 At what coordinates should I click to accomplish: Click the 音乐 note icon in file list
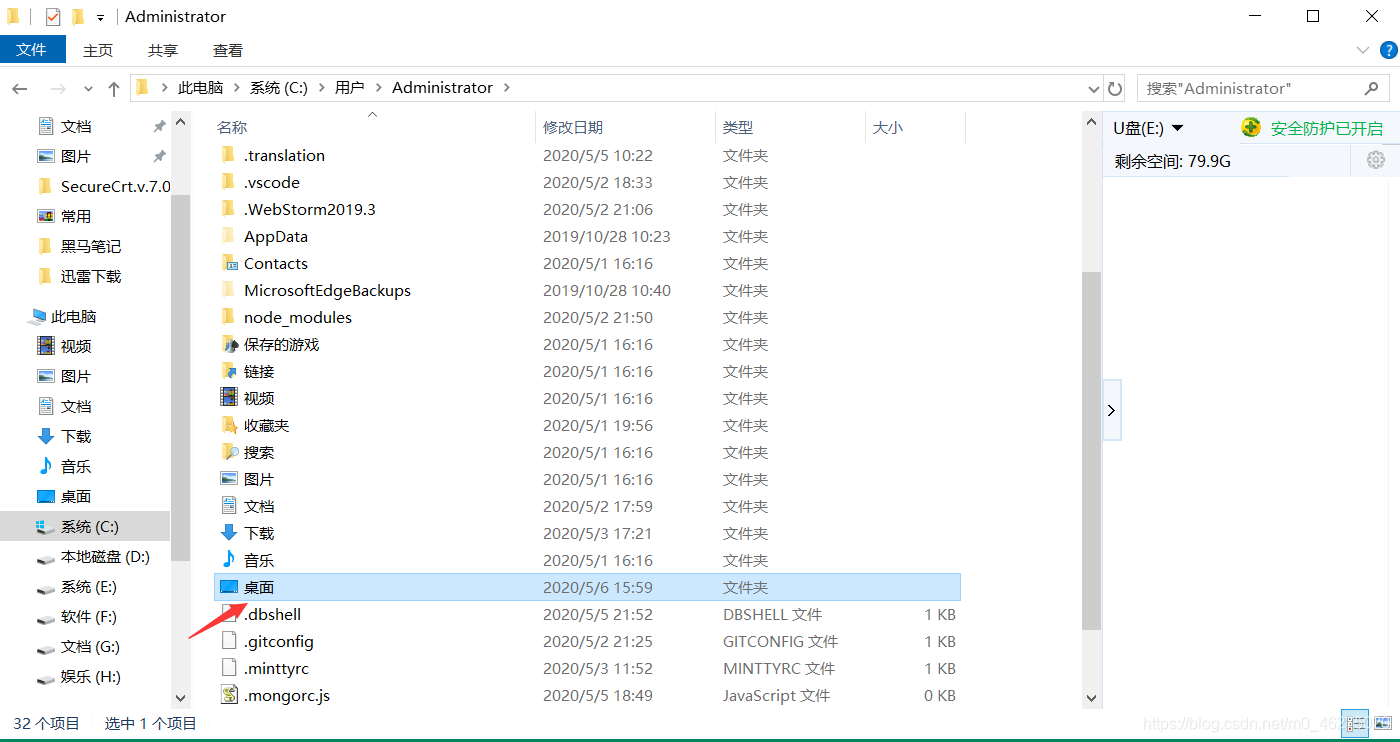(229, 560)
